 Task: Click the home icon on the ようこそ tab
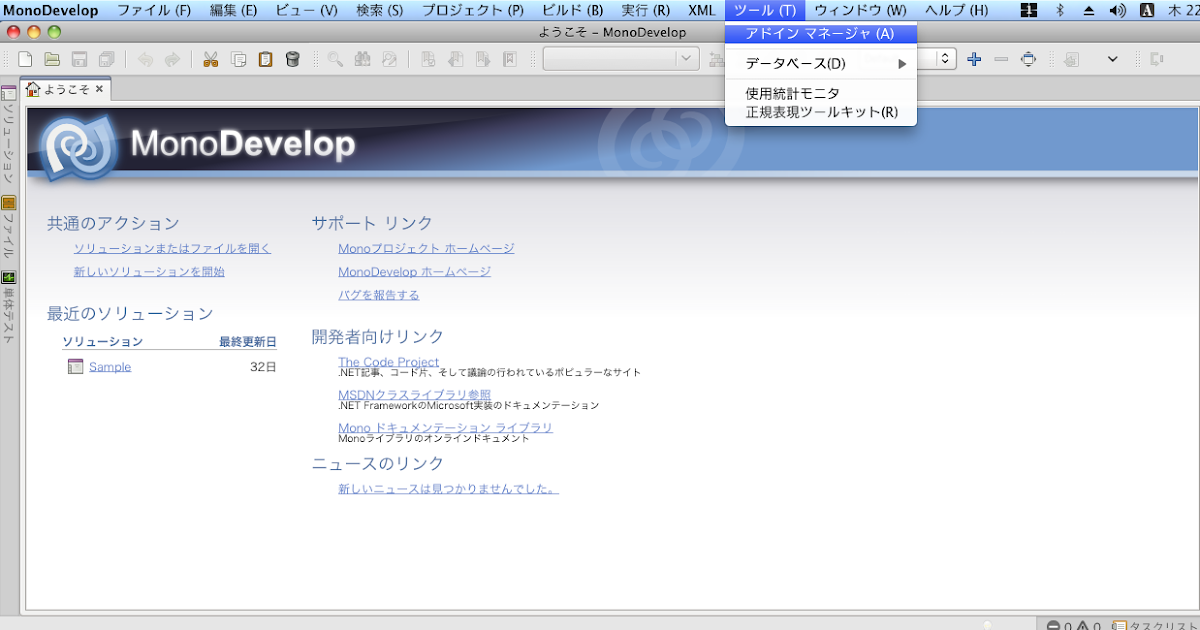33,89
